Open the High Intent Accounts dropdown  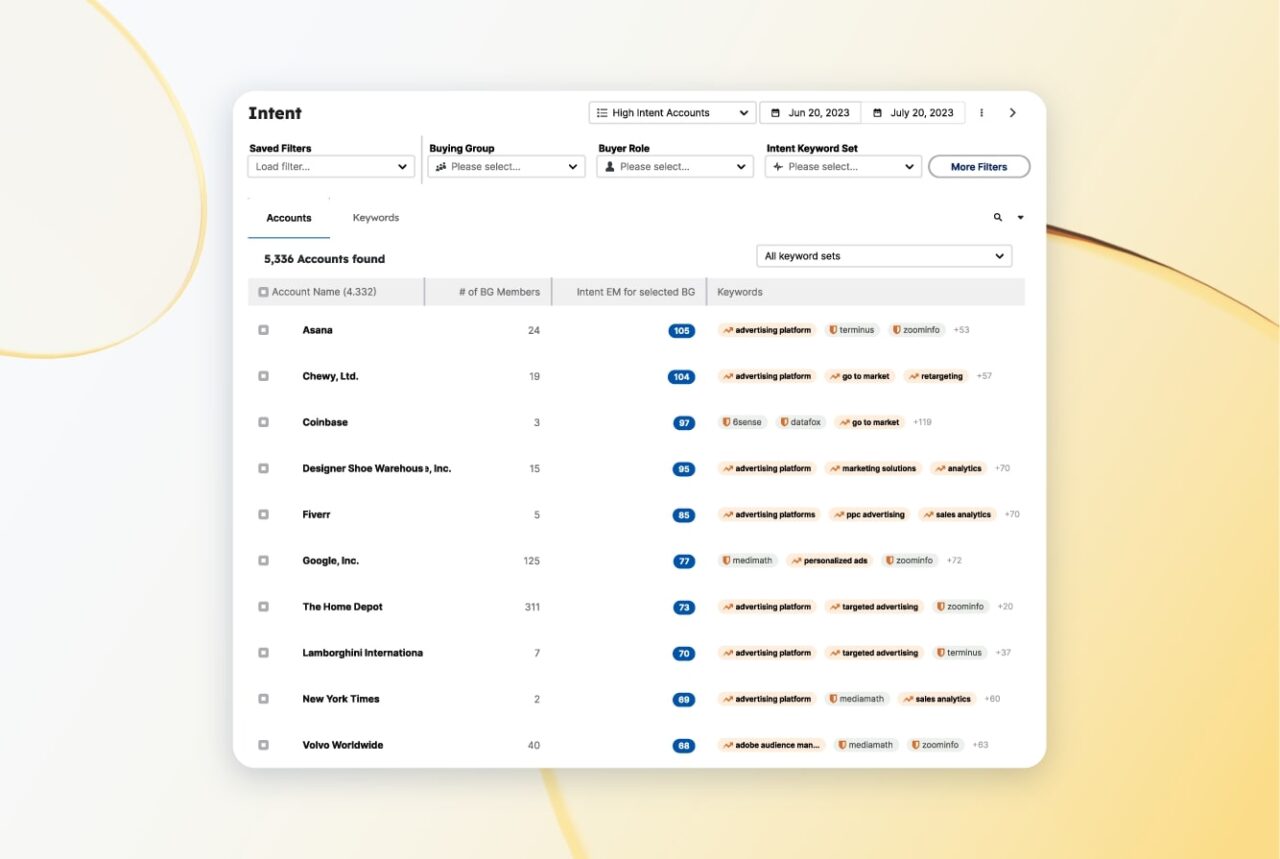pos(671,113)
